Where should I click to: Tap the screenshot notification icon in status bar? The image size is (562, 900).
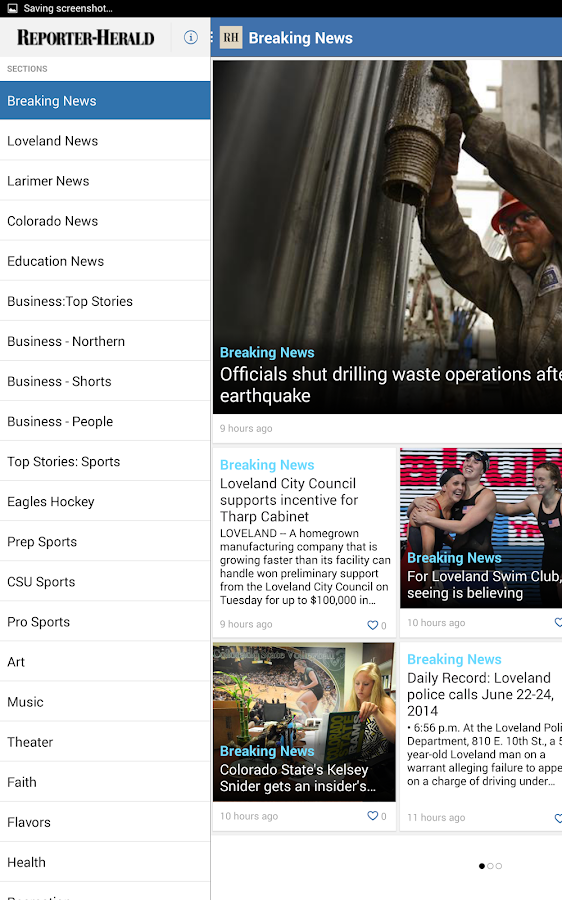12,8
